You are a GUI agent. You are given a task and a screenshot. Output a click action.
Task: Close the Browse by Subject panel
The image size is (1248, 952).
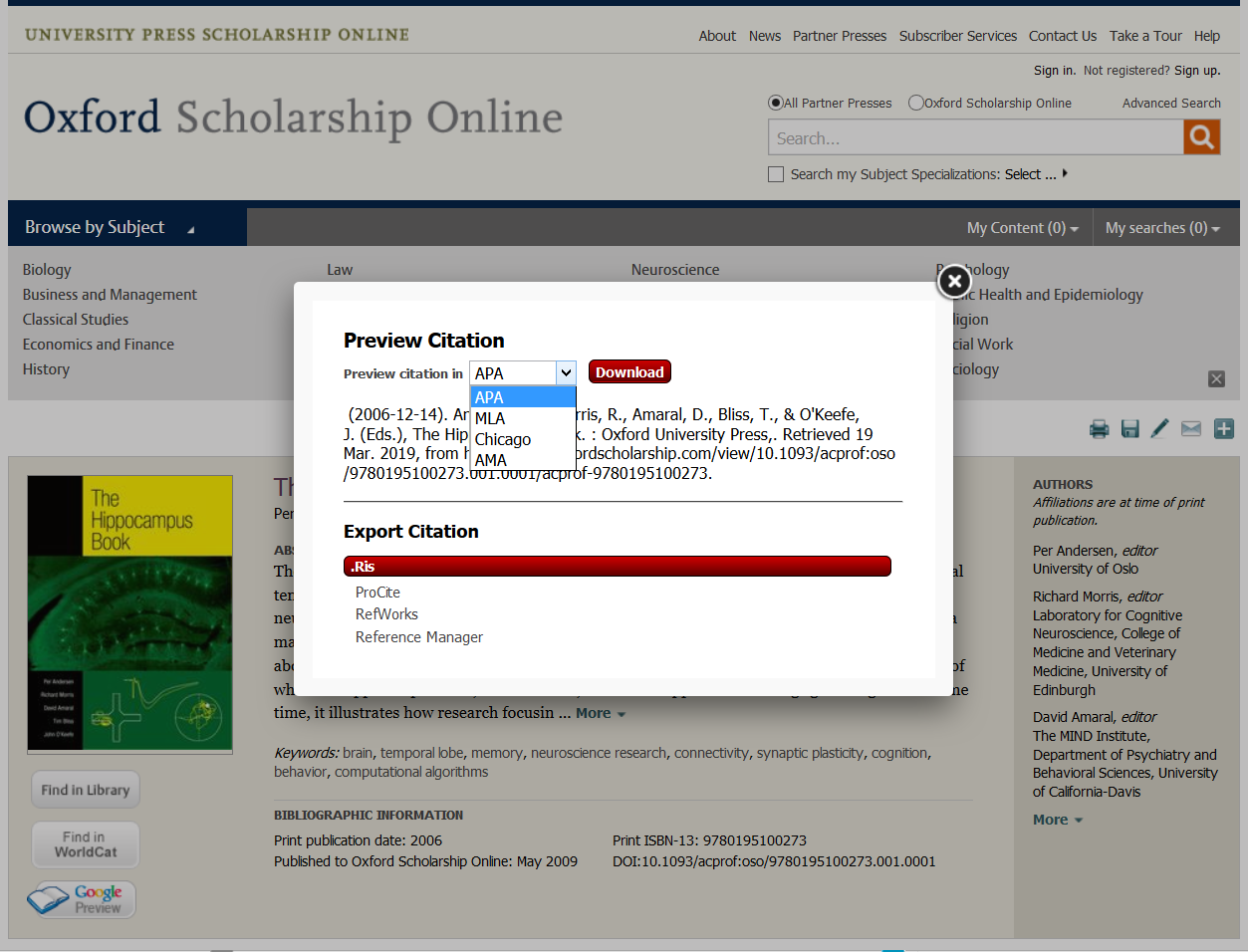coord(1216,378)
